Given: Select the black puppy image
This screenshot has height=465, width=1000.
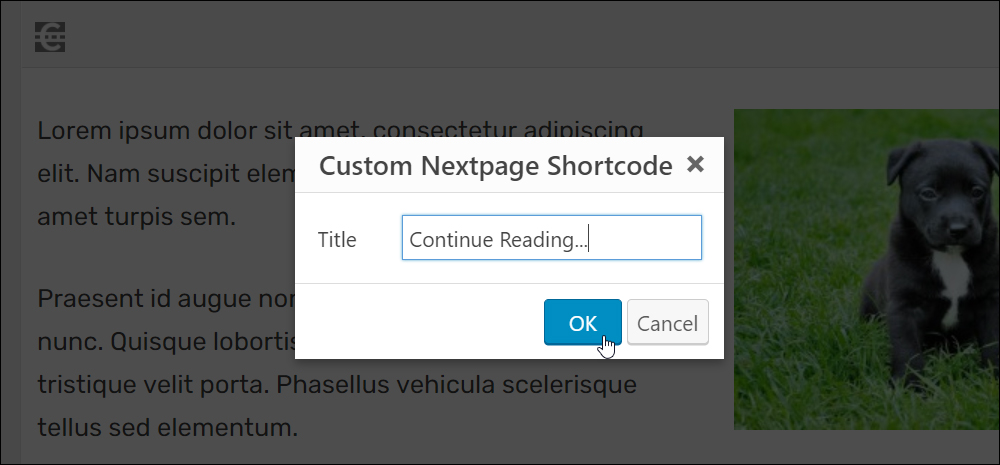Looking at the screenshot, I should (867, 269).
